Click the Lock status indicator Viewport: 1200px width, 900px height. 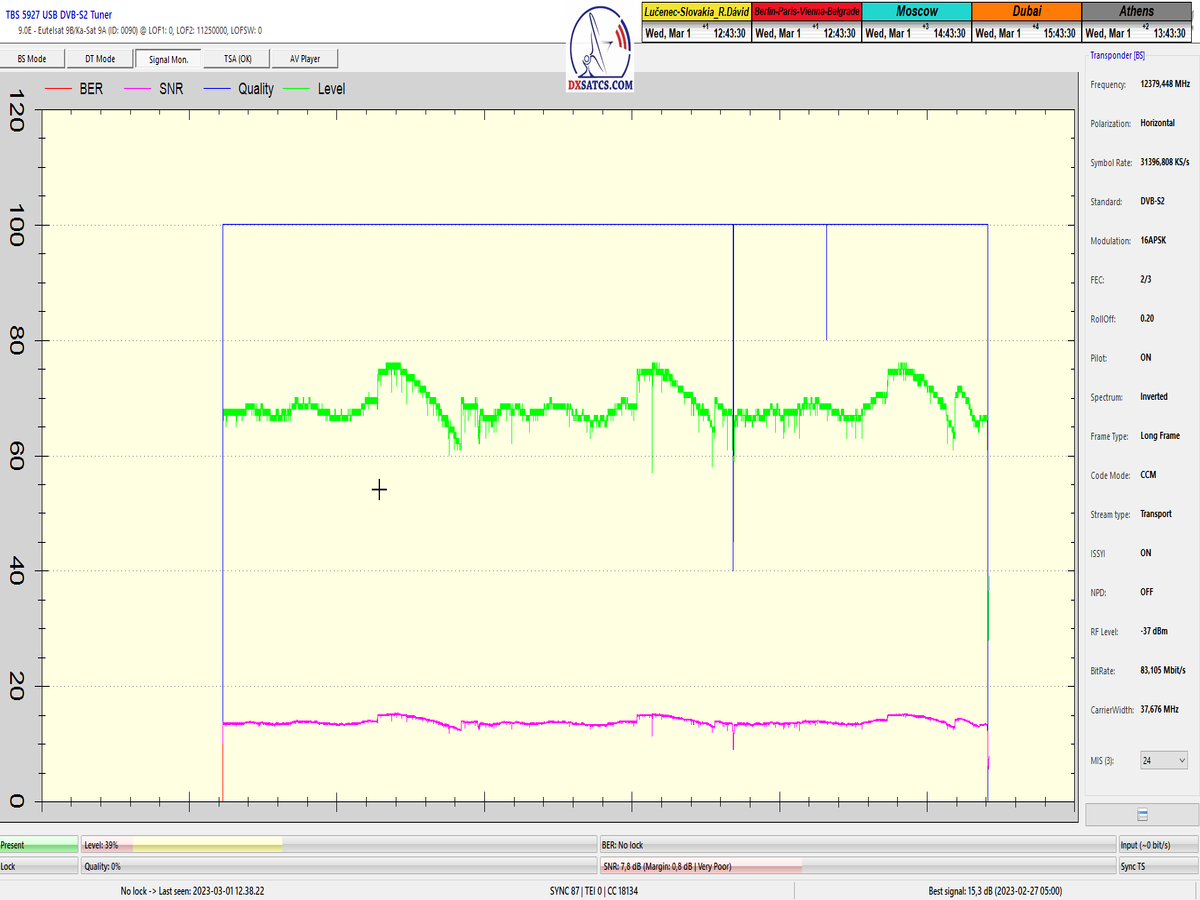39,866
